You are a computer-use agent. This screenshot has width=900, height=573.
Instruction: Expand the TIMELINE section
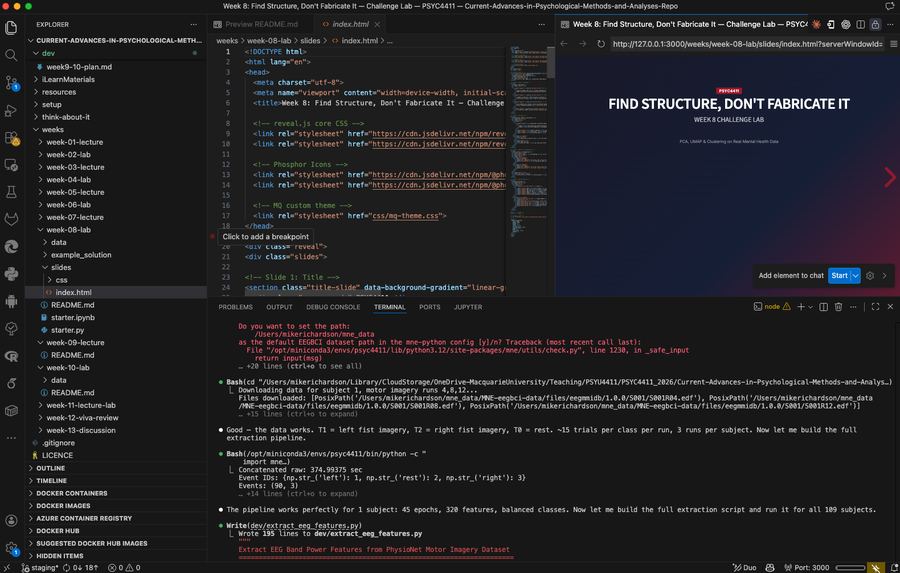click(x=51, y=481)
